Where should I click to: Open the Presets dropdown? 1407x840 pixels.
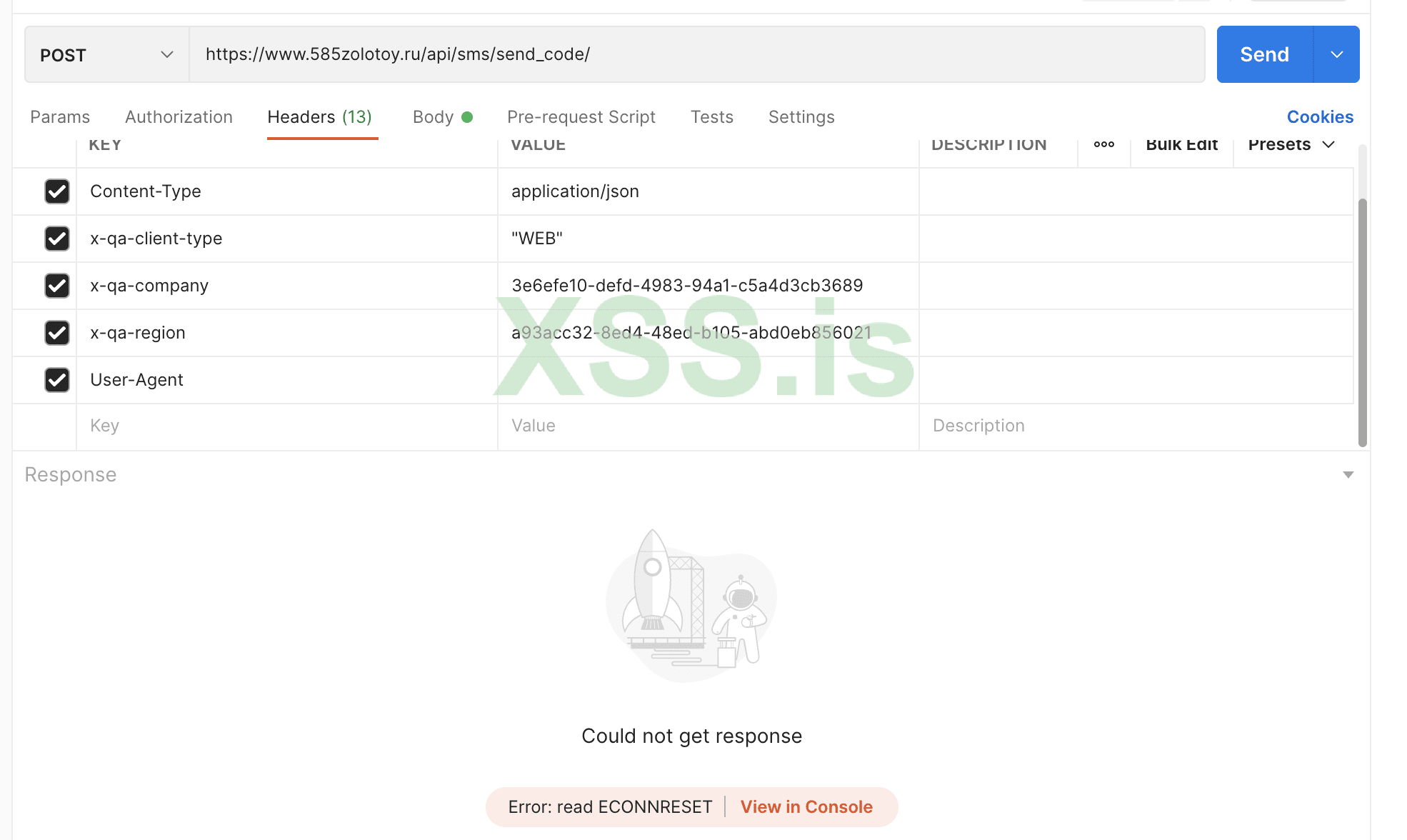pyautogui.click(x=1291, y=144)
